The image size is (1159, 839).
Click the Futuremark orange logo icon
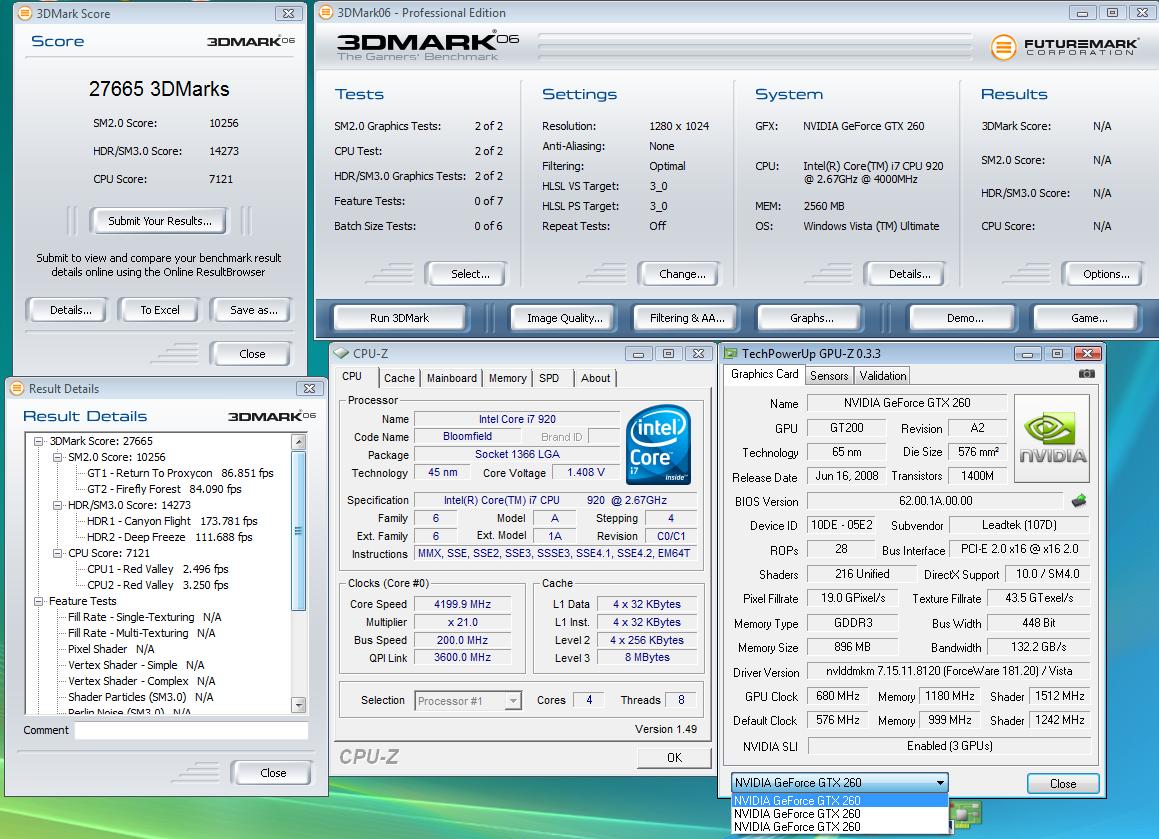1003,47
